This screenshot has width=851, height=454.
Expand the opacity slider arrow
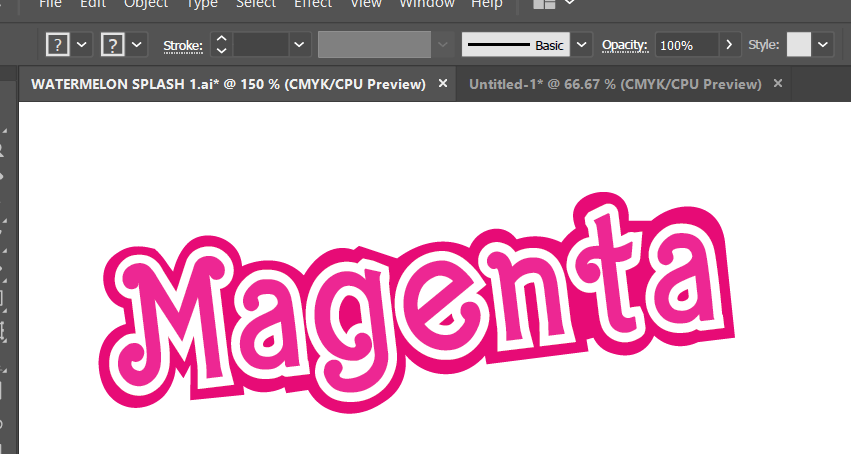coord(730,45)
